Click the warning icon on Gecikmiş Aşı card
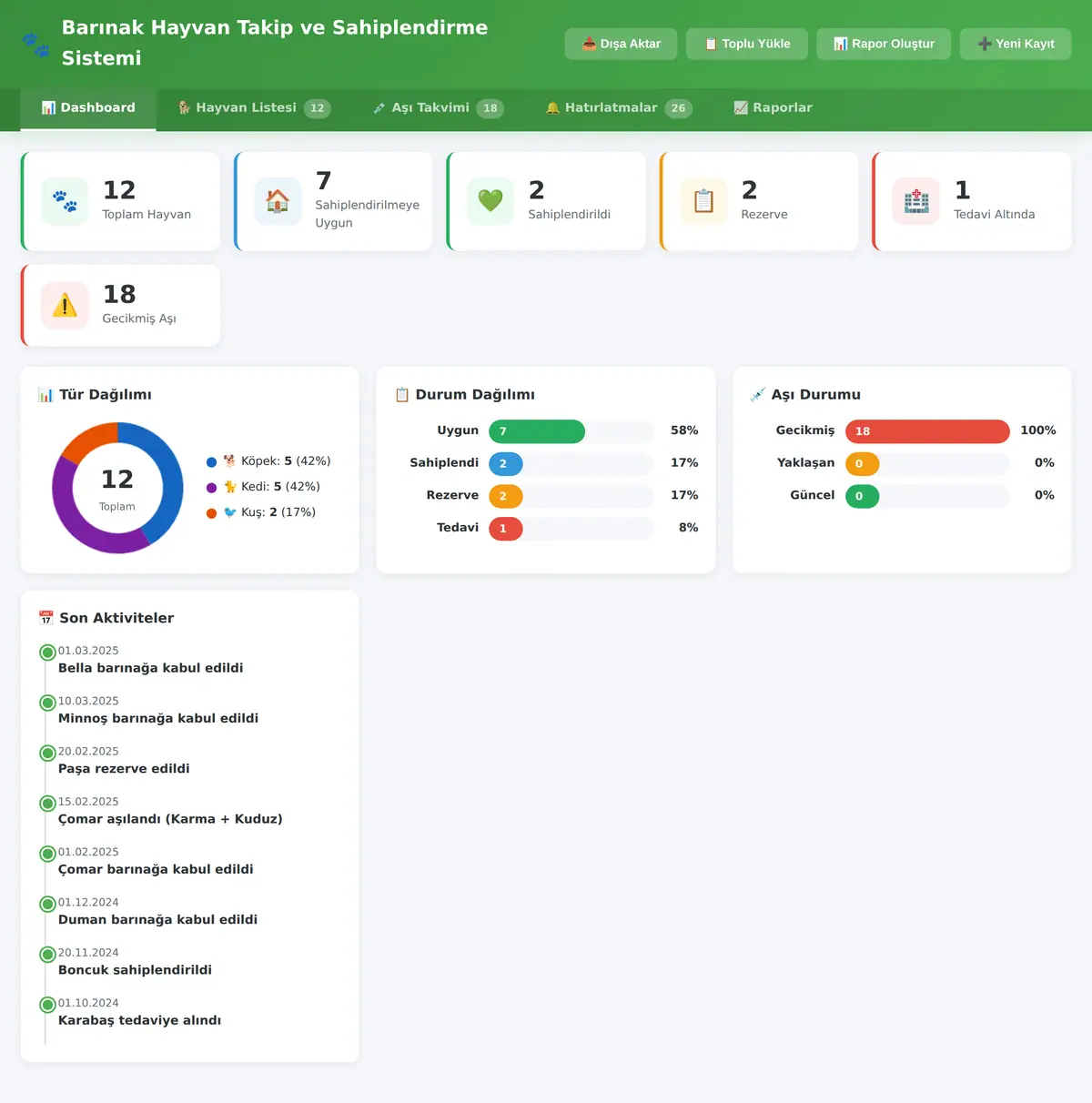The height and width of the screenshot is (1103, 1092). pyautogui.click(x=65, y=305)
